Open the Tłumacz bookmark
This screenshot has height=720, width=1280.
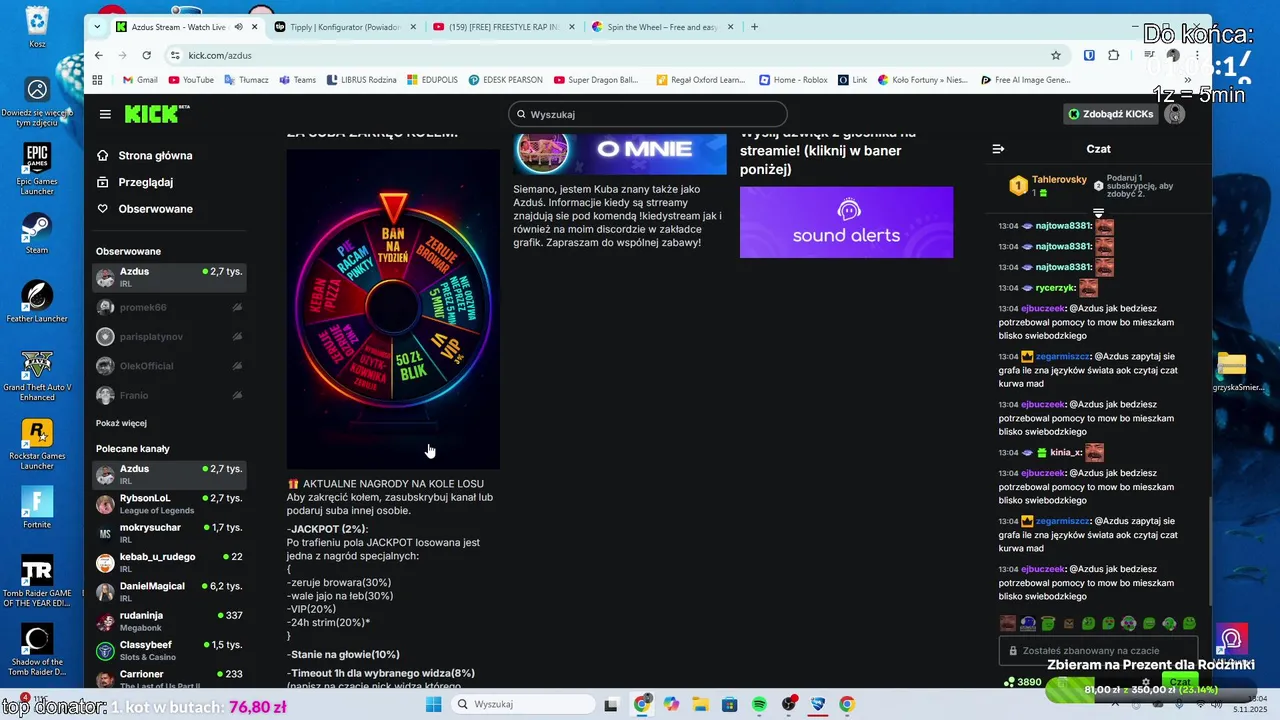pyautogui.click(x=247, y=80)
